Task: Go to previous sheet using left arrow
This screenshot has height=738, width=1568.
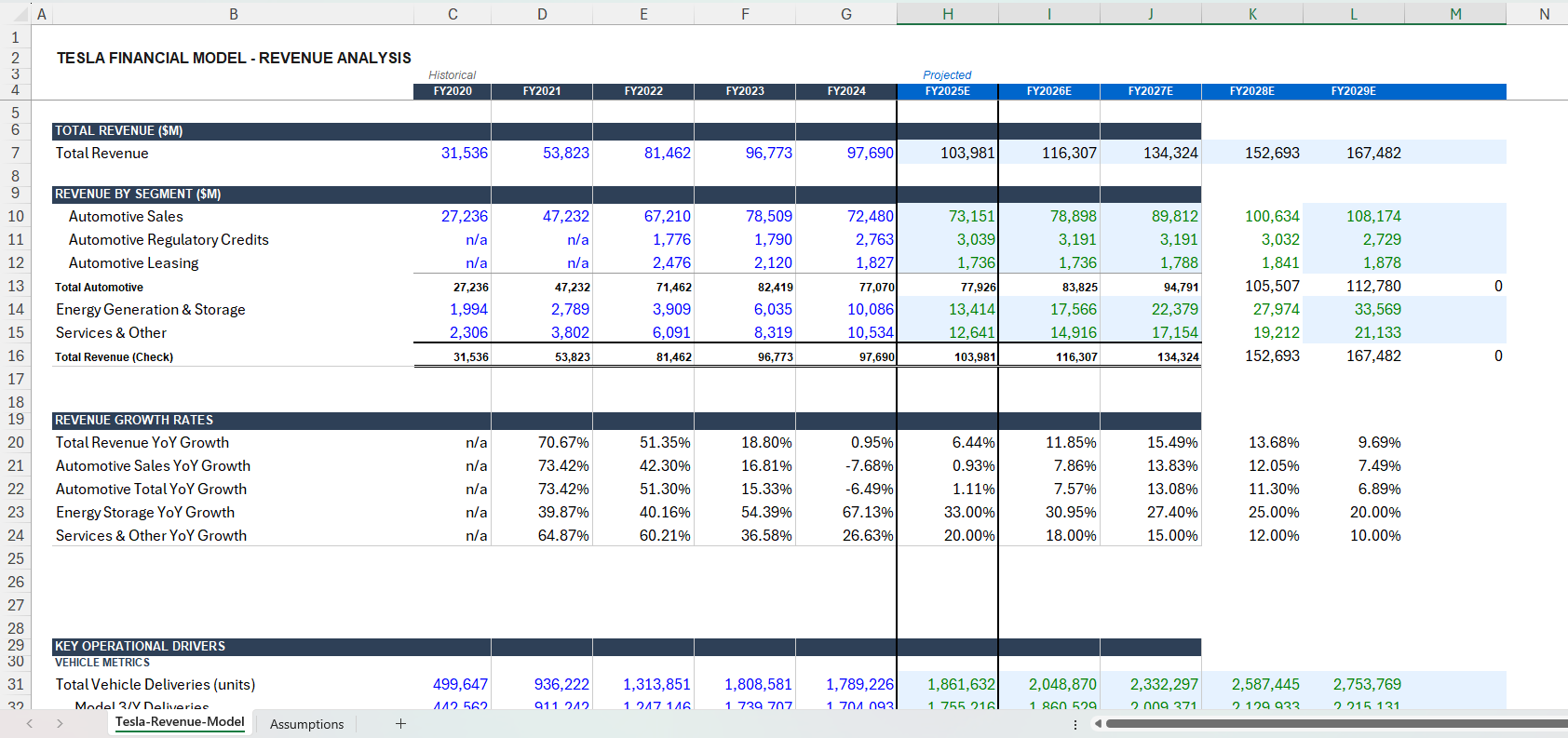Action: coord(30,723)
